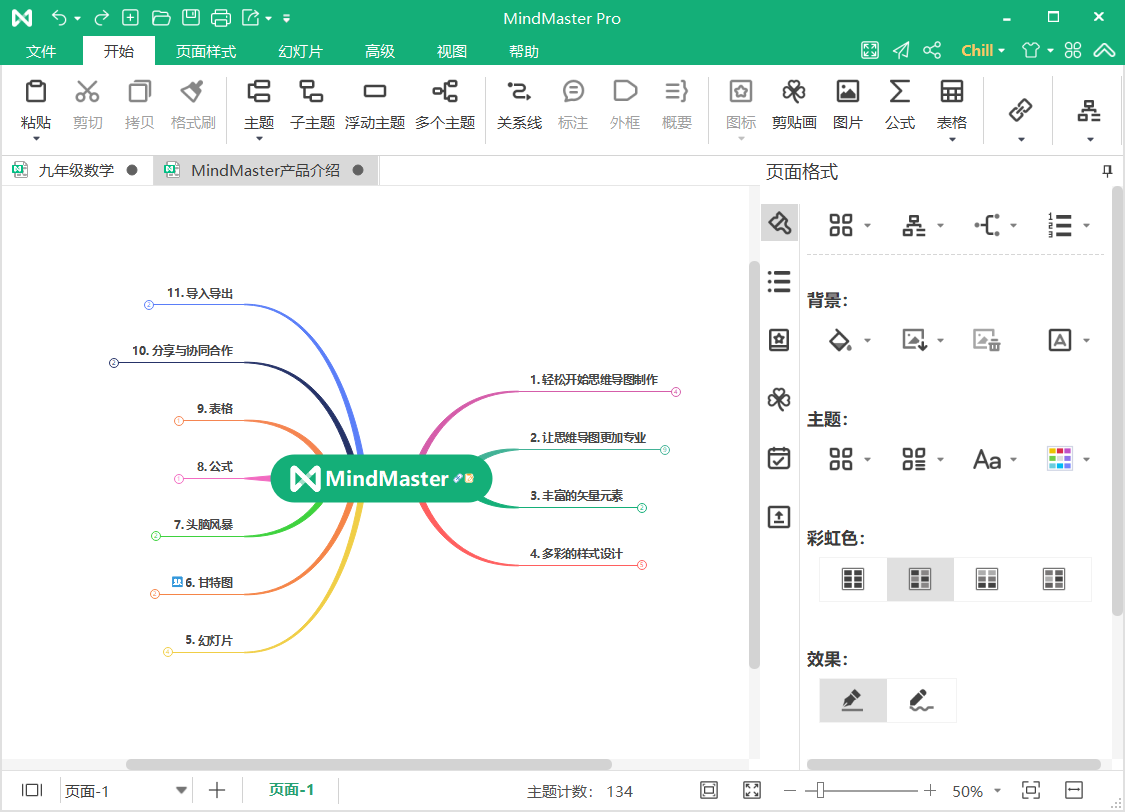Expand the theme font Aa dropdown

click(x=1014, y=460)
